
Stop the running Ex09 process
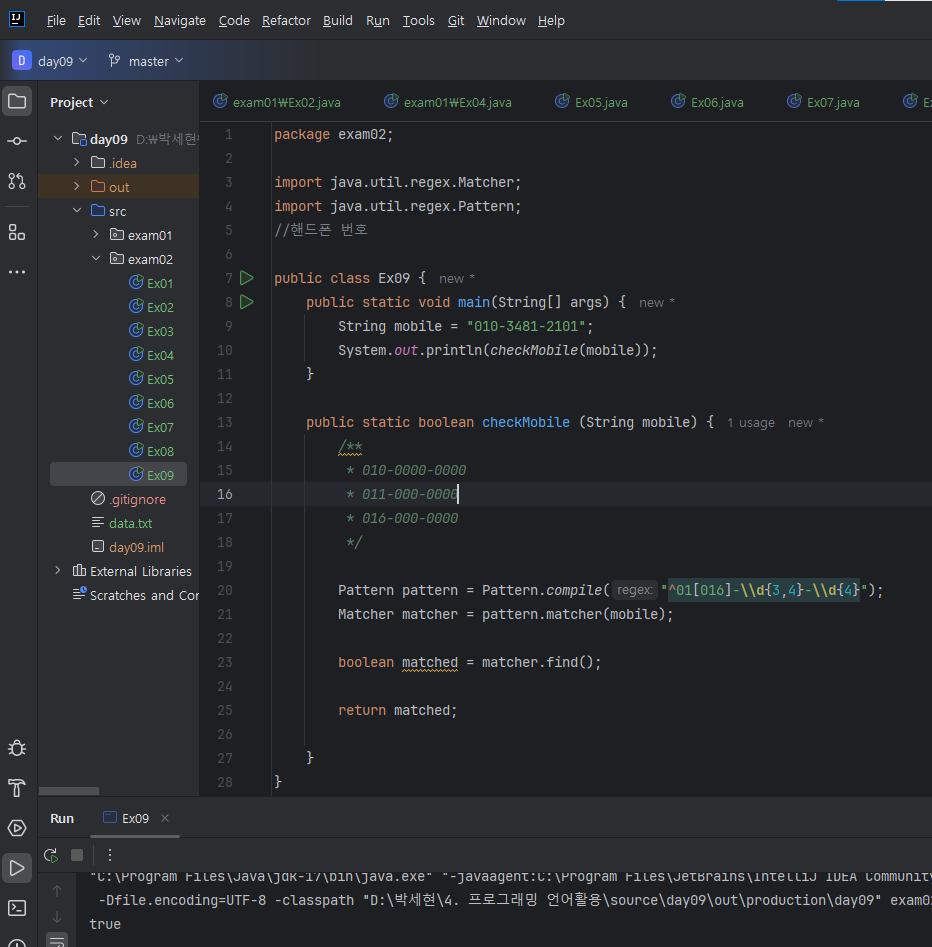point(77,855)
